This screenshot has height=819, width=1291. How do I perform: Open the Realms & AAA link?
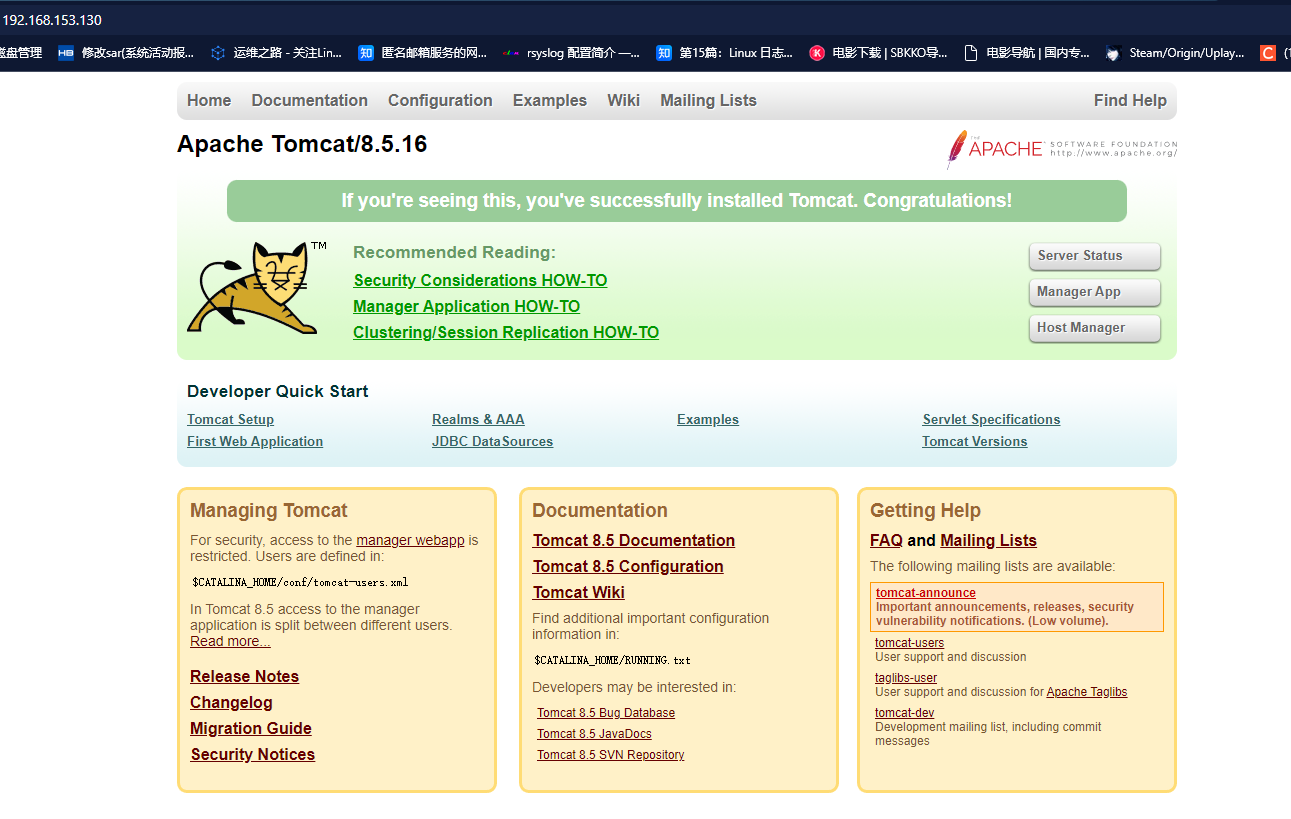(478, 420)
